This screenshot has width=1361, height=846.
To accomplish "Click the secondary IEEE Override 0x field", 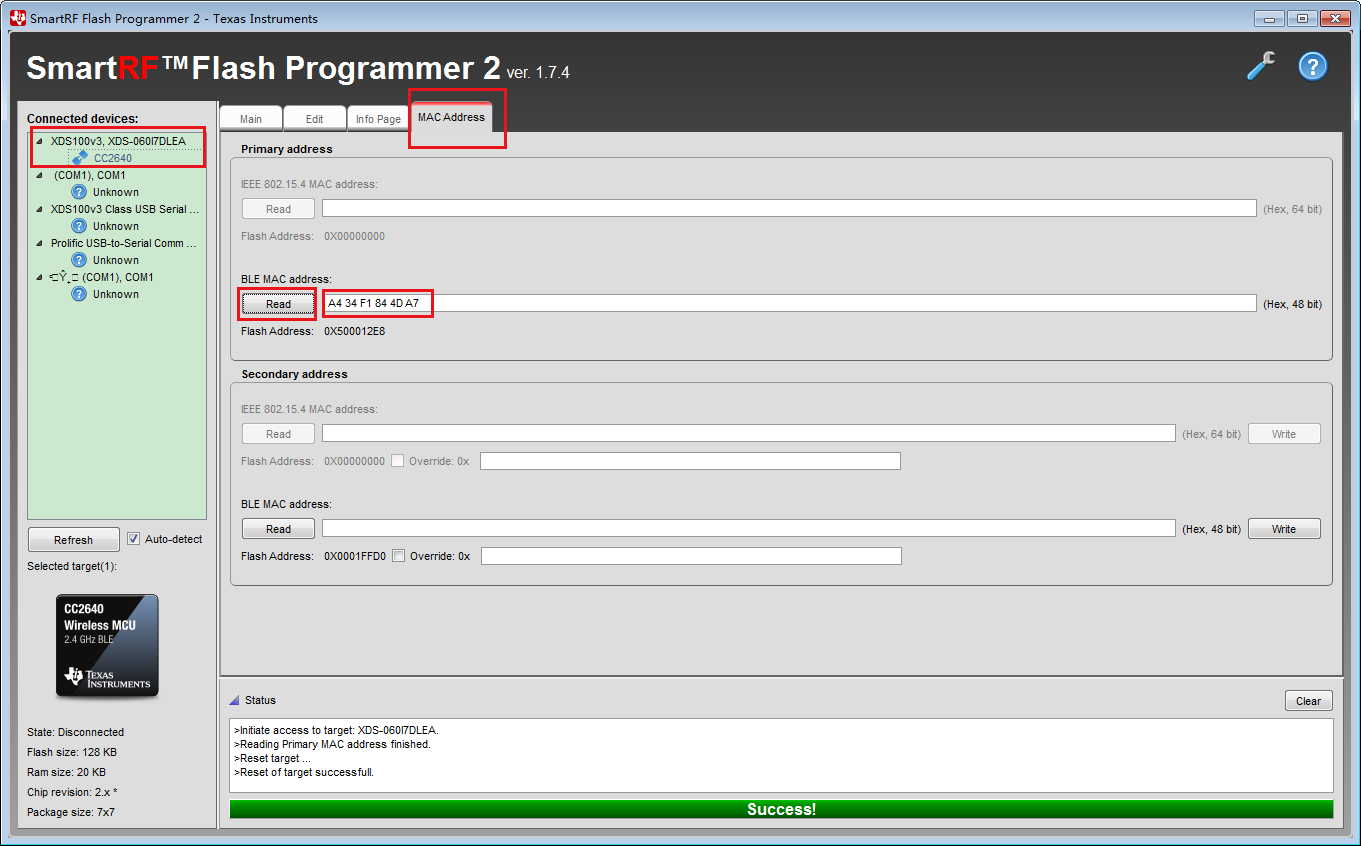I will click(x=690, y=461).
